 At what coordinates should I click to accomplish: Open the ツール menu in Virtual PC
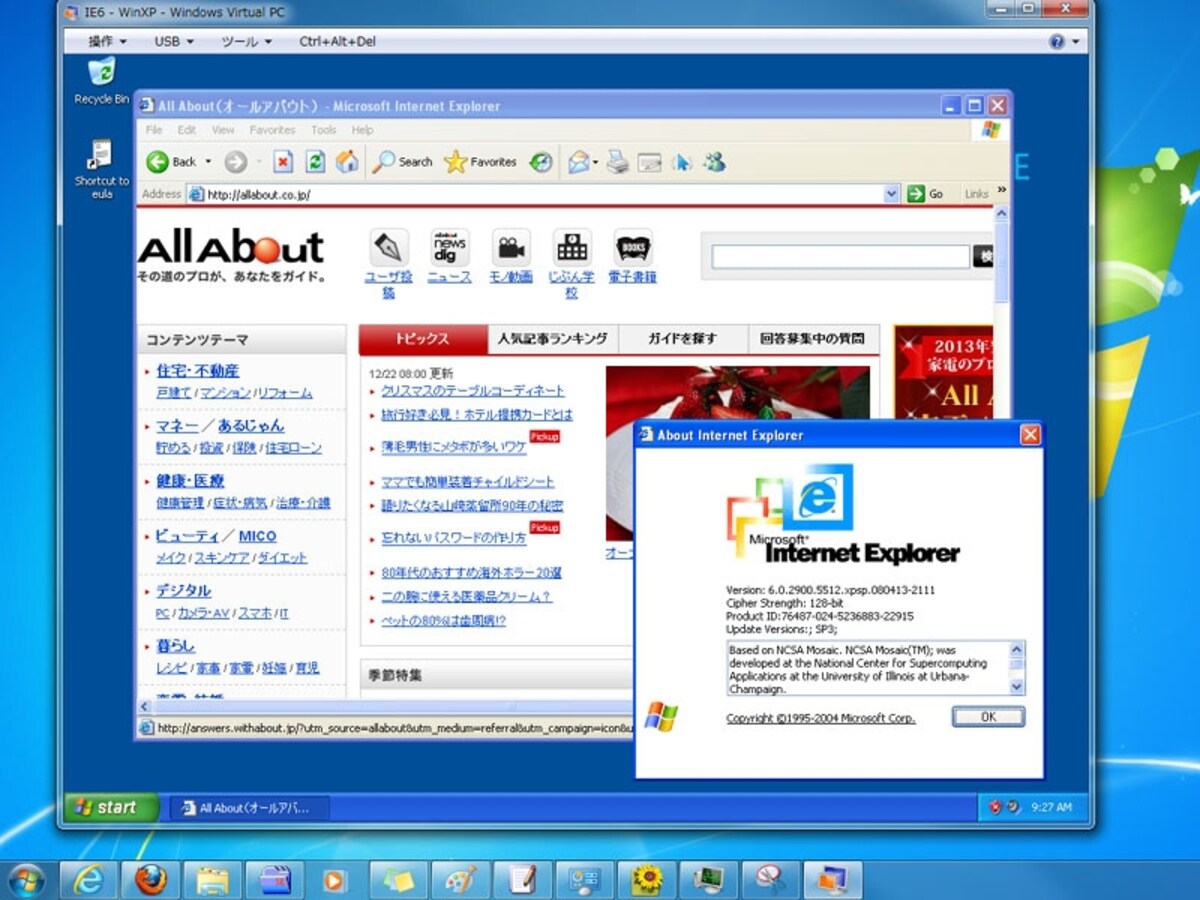click(246, 42)
